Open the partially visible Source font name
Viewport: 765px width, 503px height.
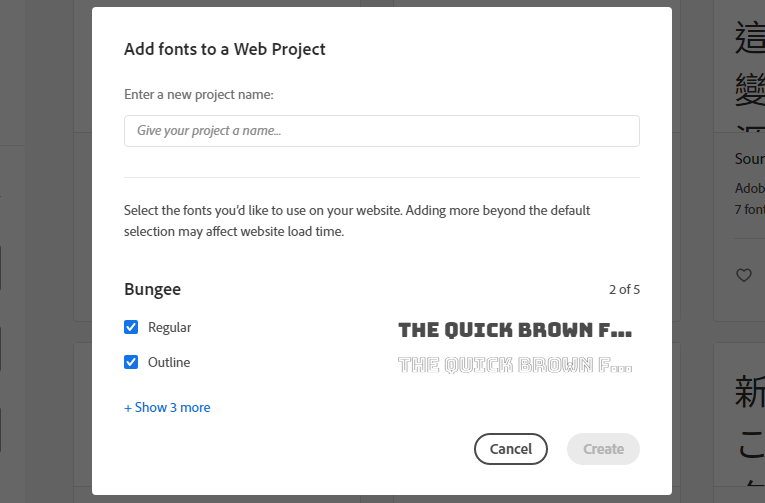(750, 159)
